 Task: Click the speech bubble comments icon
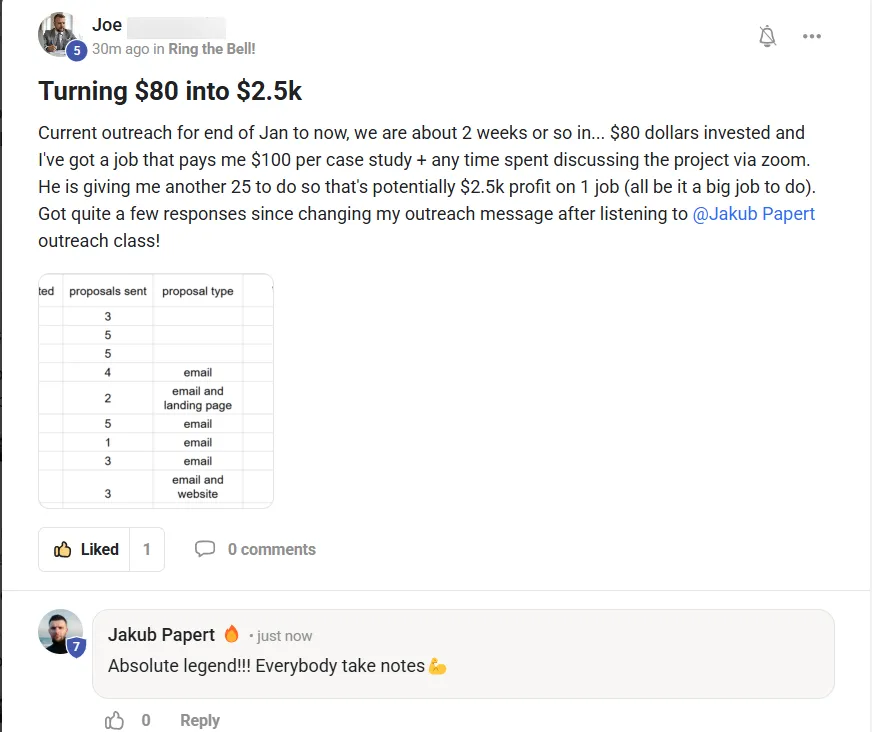tap(205, 549)
